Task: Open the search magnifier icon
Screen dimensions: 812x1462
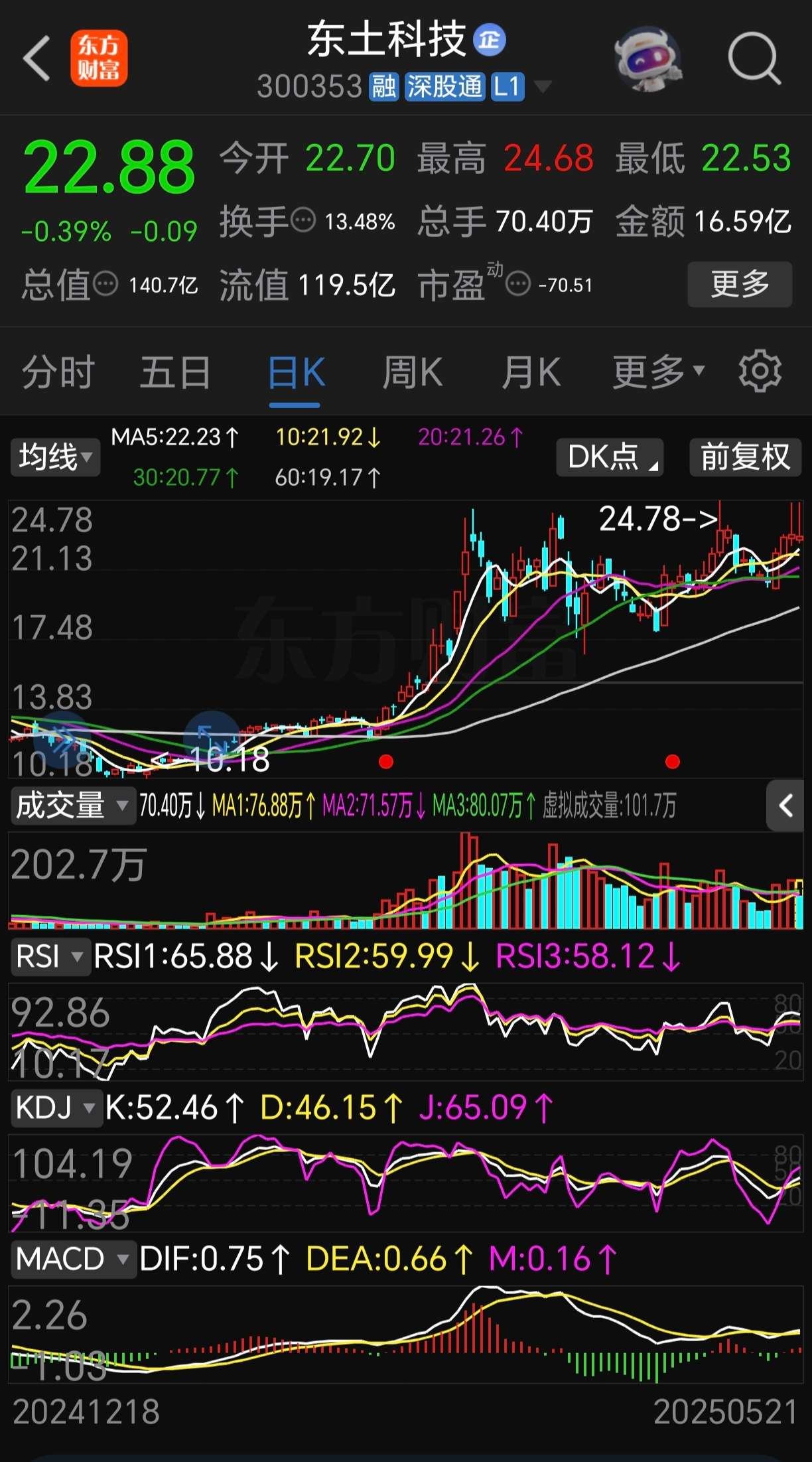Action: (754, 59)
